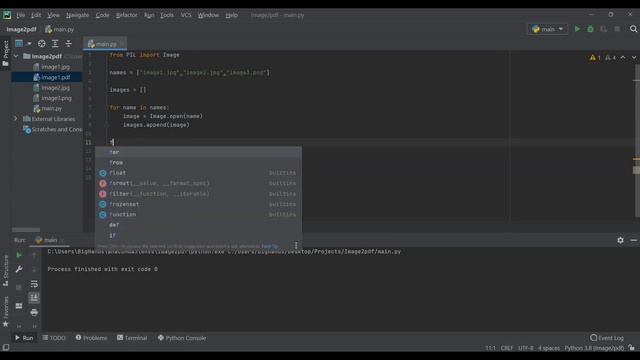The width and height of the screenshot is (640, 360).
Task: Run the main configuration with green play button
Action: 577,29
